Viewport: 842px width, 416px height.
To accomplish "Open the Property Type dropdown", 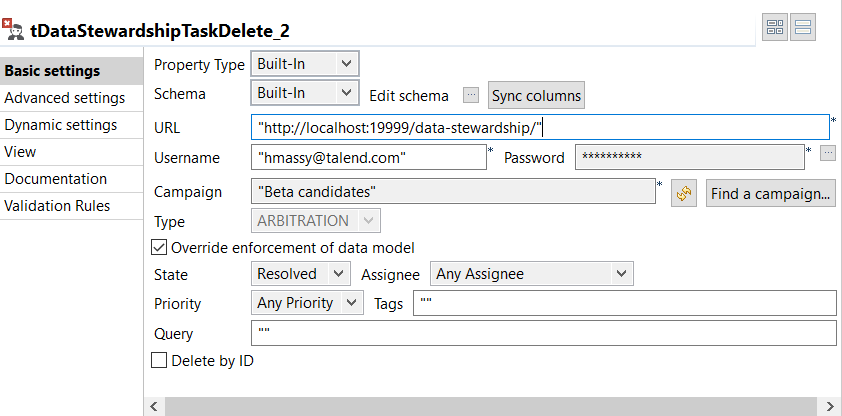I will [303, 64].
